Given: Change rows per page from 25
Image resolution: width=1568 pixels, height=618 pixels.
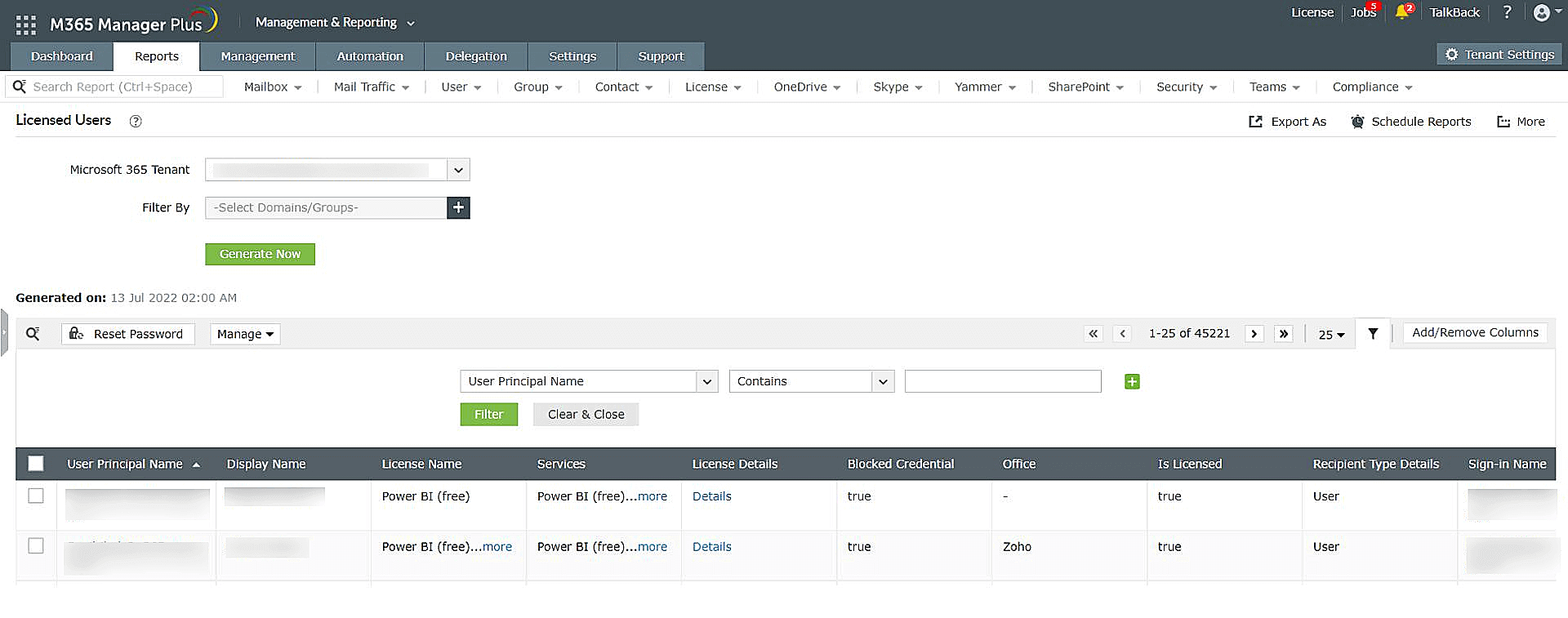Looking at the screenshot, I should [x=1331, y=334].
